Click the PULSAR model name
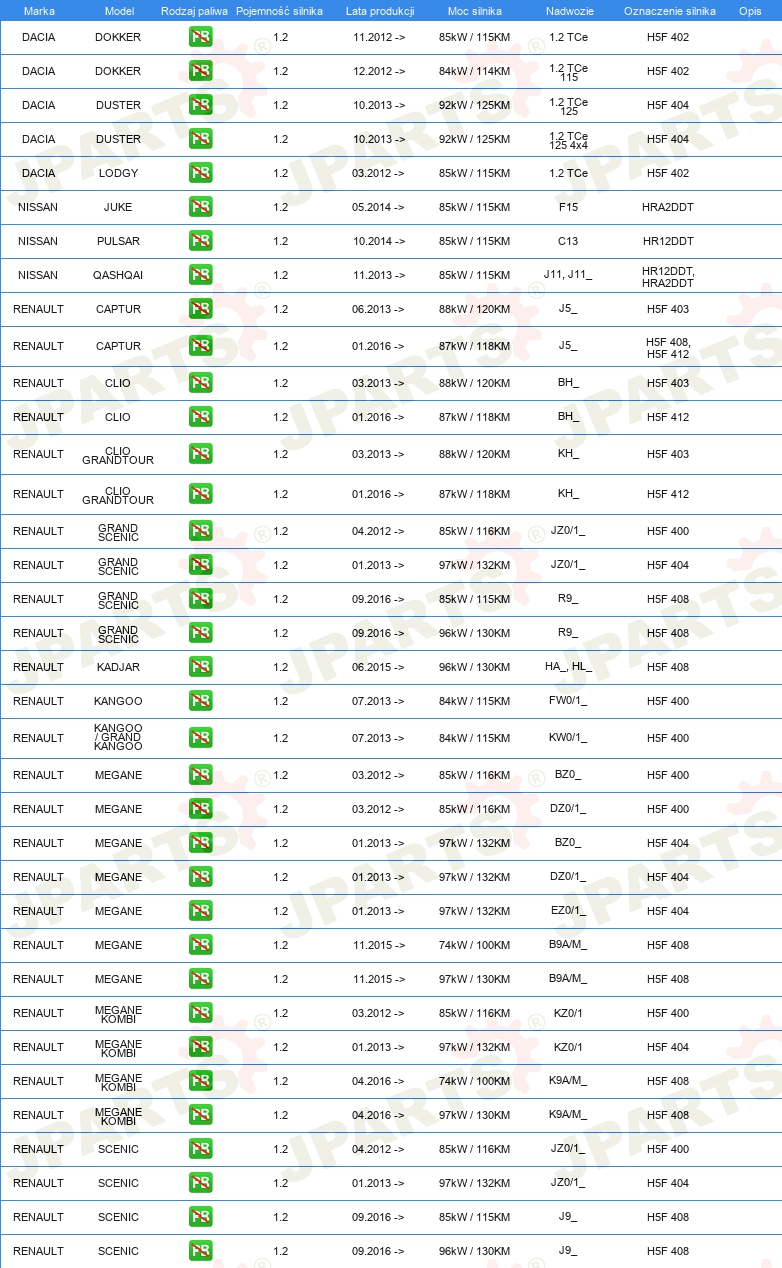 click(118, 241)
